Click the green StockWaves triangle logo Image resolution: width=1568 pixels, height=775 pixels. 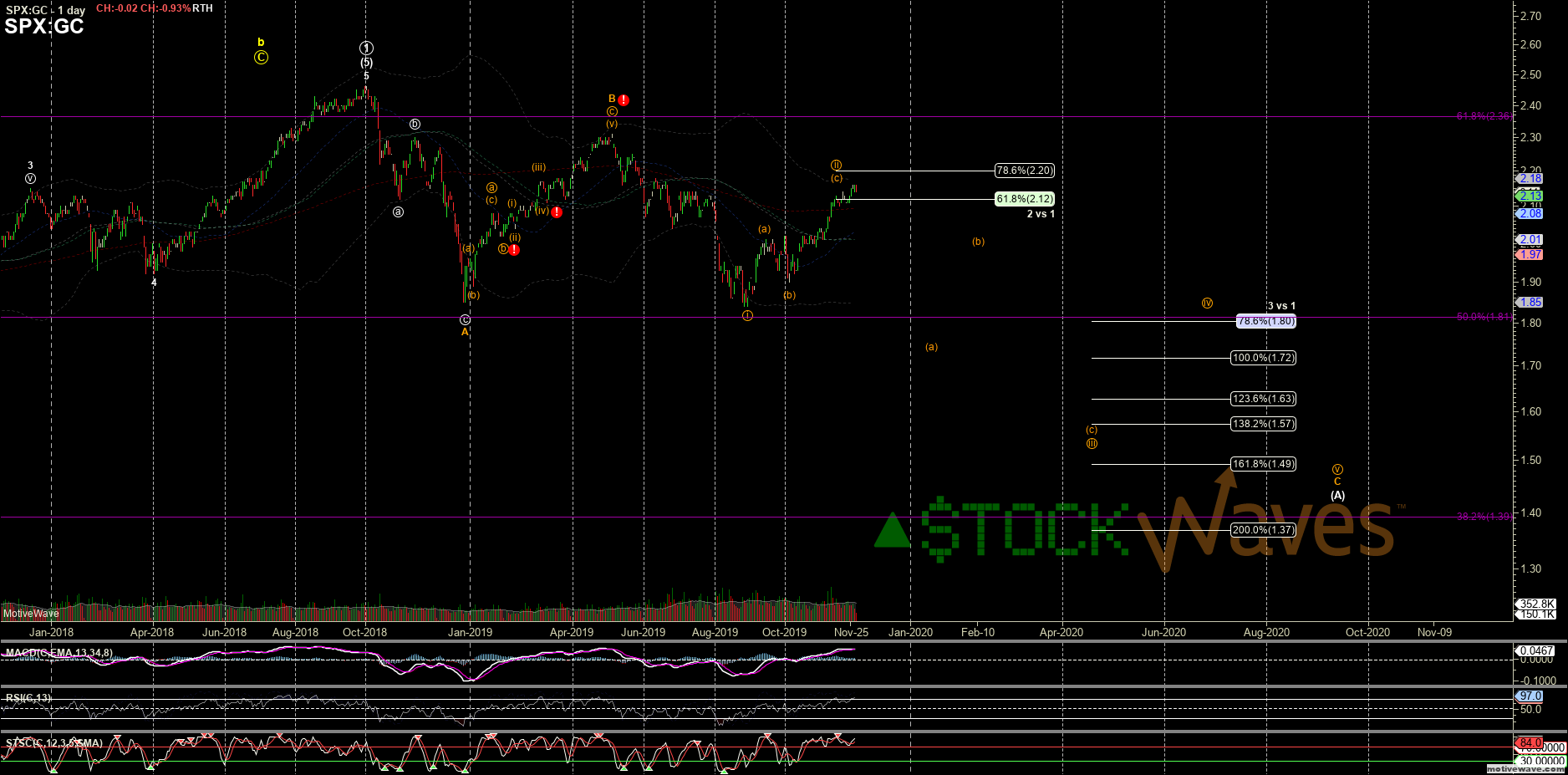(x=892, y=532)
